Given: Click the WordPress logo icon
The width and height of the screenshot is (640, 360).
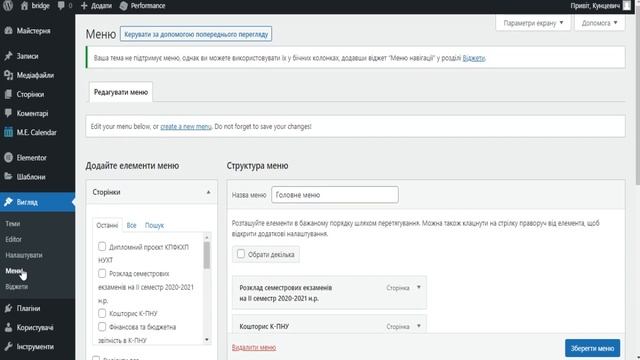Looking at the screenshot, I should pyautogui.click(x=8, y=6).
